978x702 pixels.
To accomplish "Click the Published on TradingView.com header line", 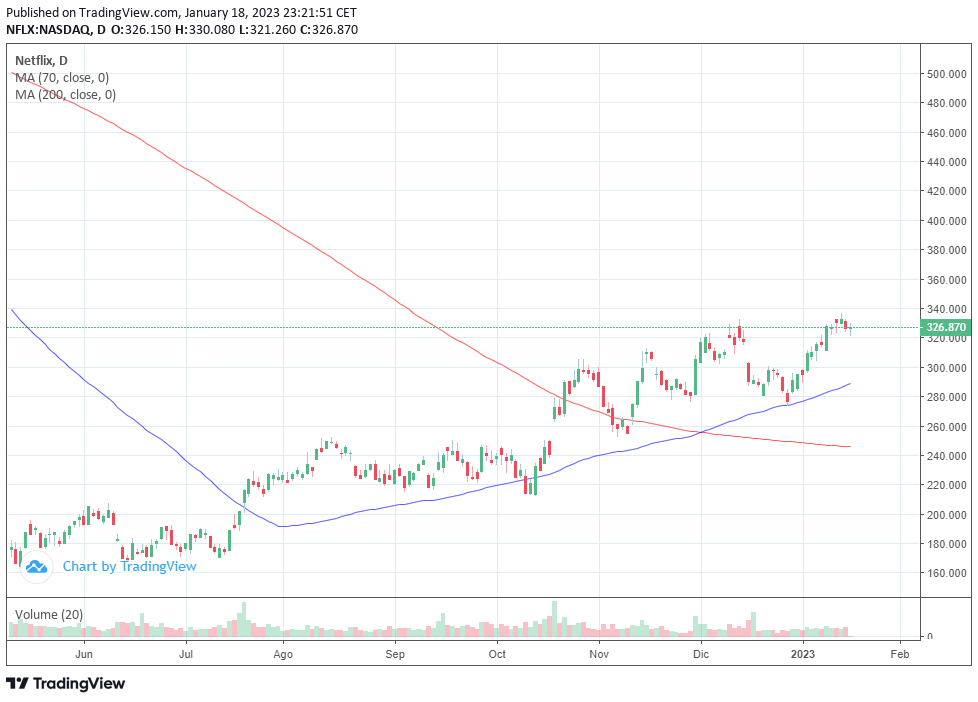I will 182,12.
